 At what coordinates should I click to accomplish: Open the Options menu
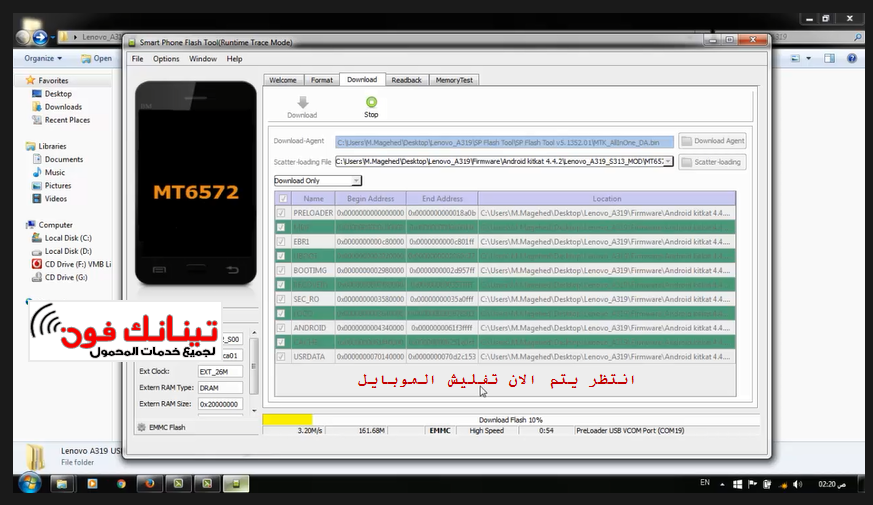(166, 58)
